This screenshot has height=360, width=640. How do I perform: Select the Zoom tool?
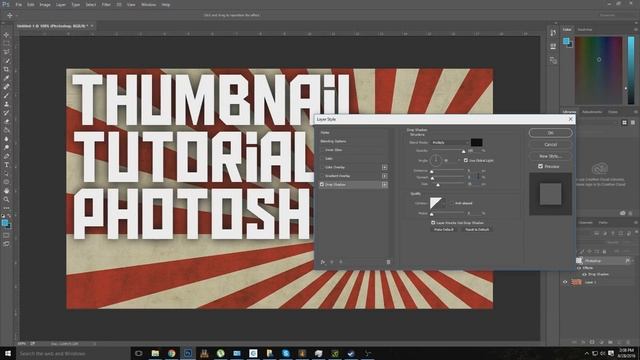click(6, 199)
